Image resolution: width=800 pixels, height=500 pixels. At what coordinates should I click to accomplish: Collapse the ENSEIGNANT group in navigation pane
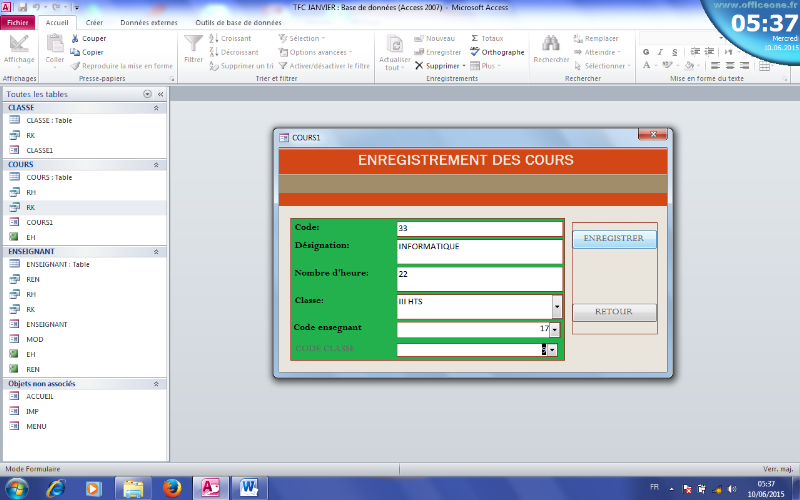click(x=156, y=251)
